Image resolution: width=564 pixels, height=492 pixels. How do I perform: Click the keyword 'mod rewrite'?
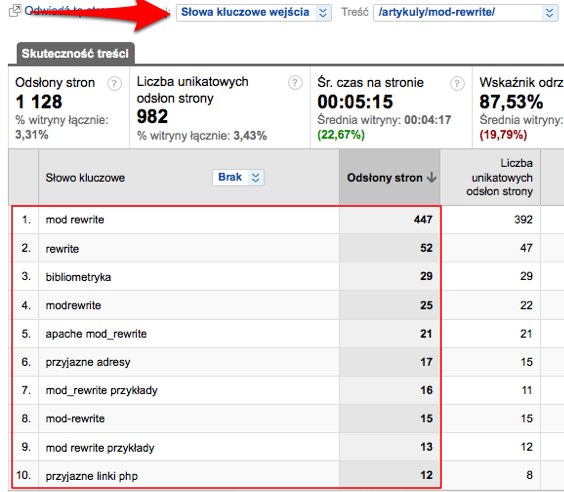[x=75, y=219]
